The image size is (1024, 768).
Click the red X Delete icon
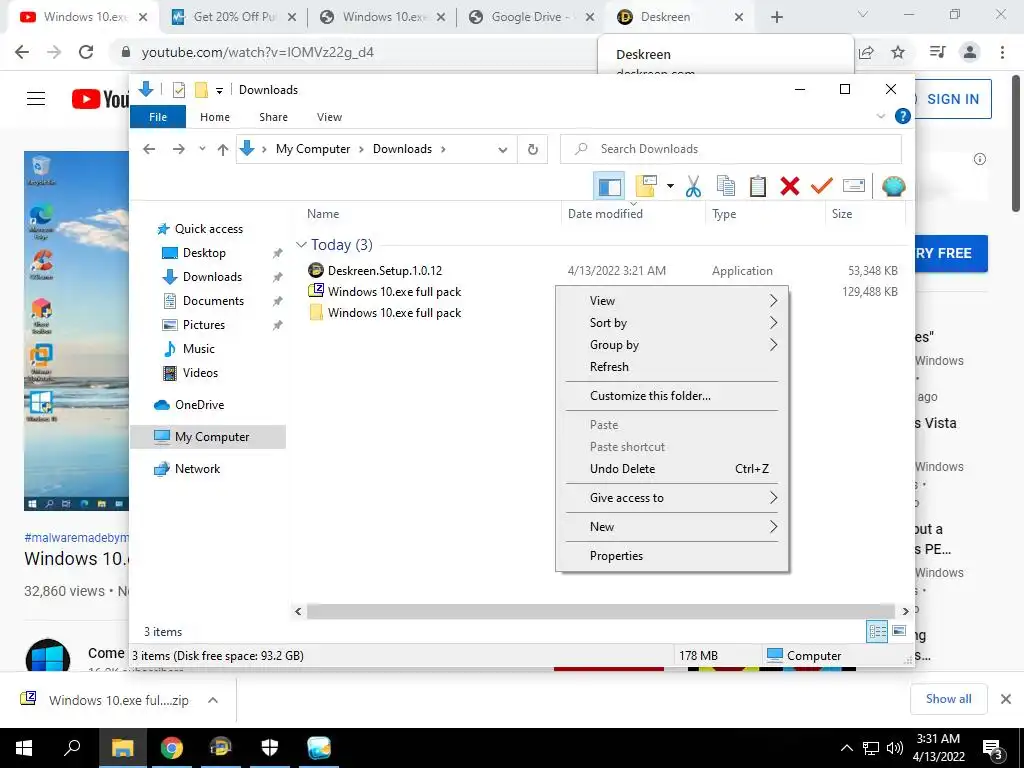(790, 186)
